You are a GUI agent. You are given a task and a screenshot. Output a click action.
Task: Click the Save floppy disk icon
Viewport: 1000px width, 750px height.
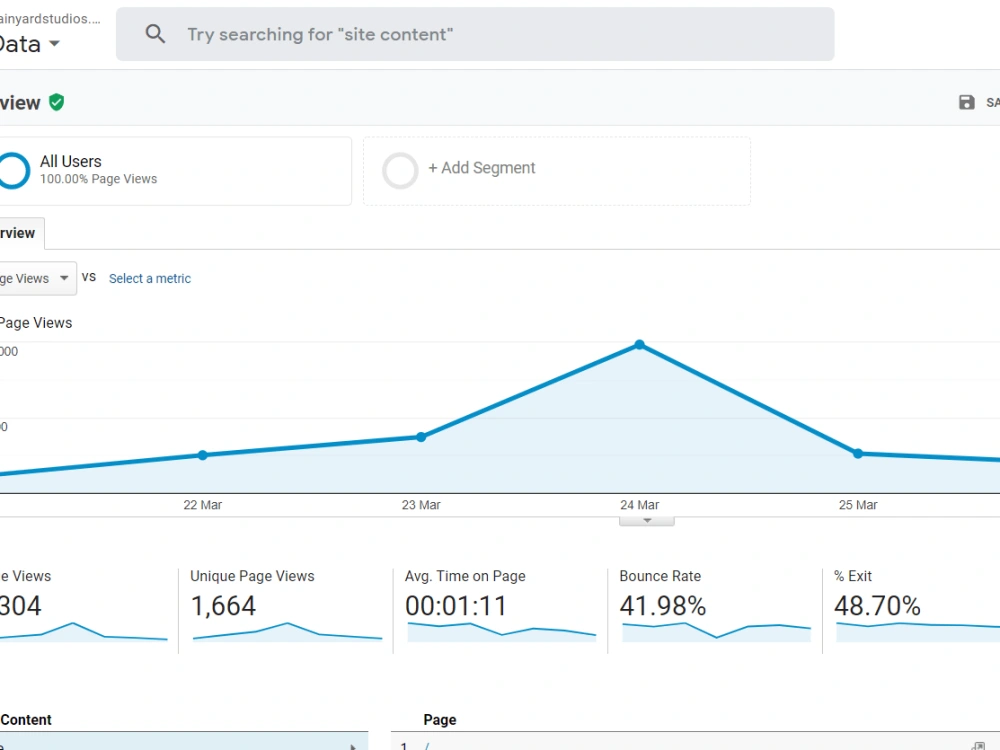tap(966, 102)
